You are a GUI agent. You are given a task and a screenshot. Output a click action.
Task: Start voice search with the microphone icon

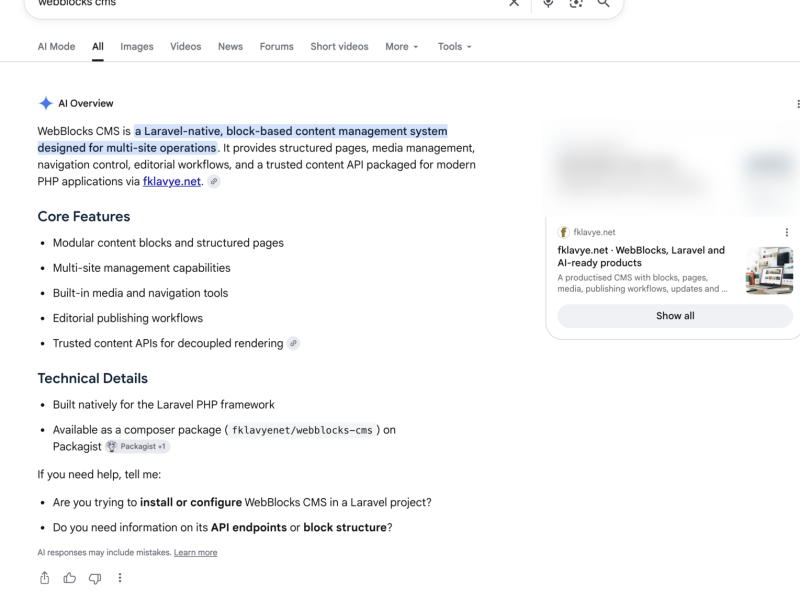(548, 3)
